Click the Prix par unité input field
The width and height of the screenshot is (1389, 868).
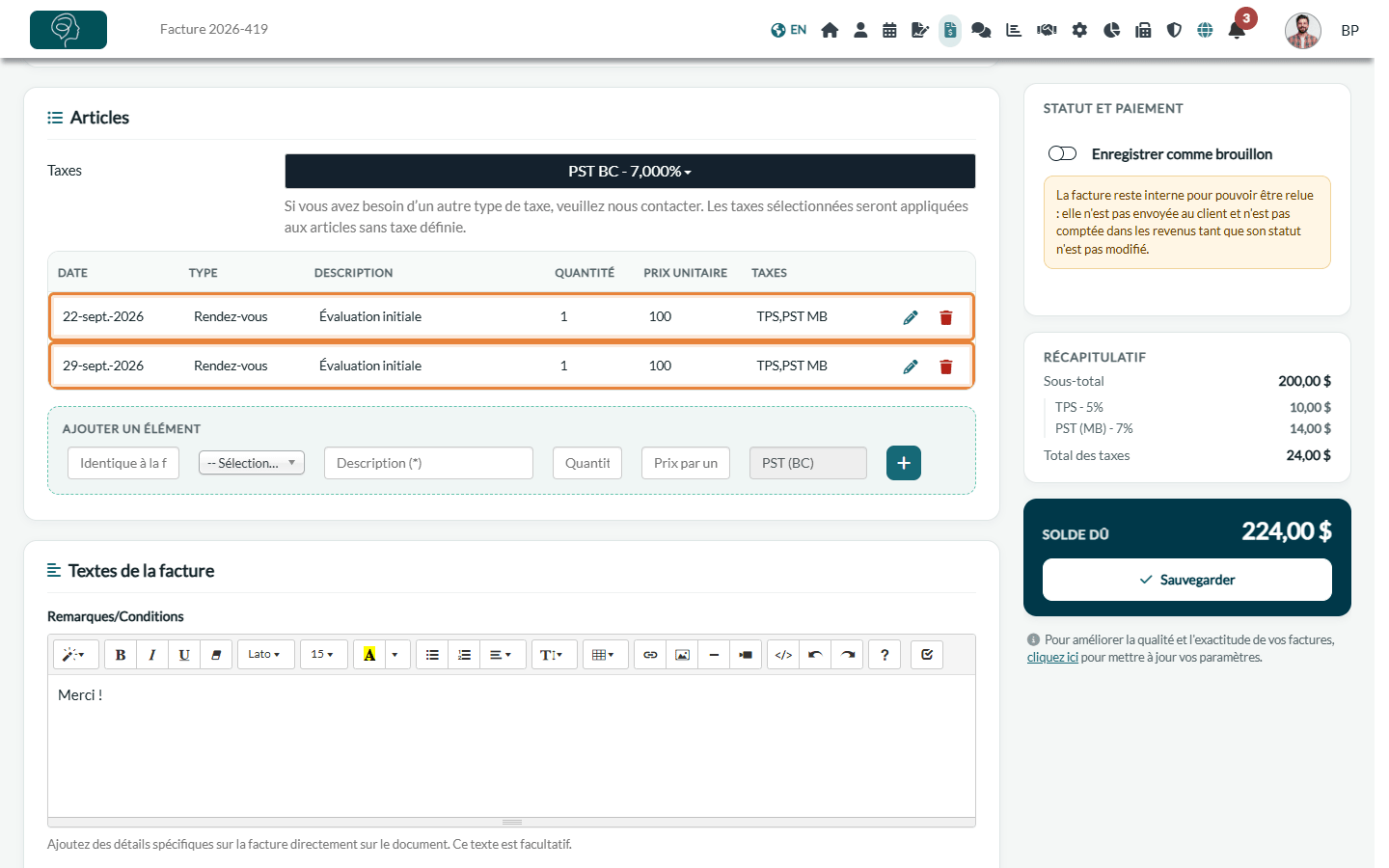(686, 463)
